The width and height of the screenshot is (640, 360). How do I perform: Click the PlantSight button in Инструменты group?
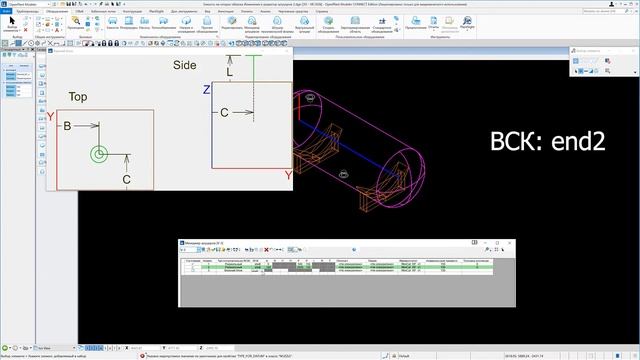[x=467, y=23]
